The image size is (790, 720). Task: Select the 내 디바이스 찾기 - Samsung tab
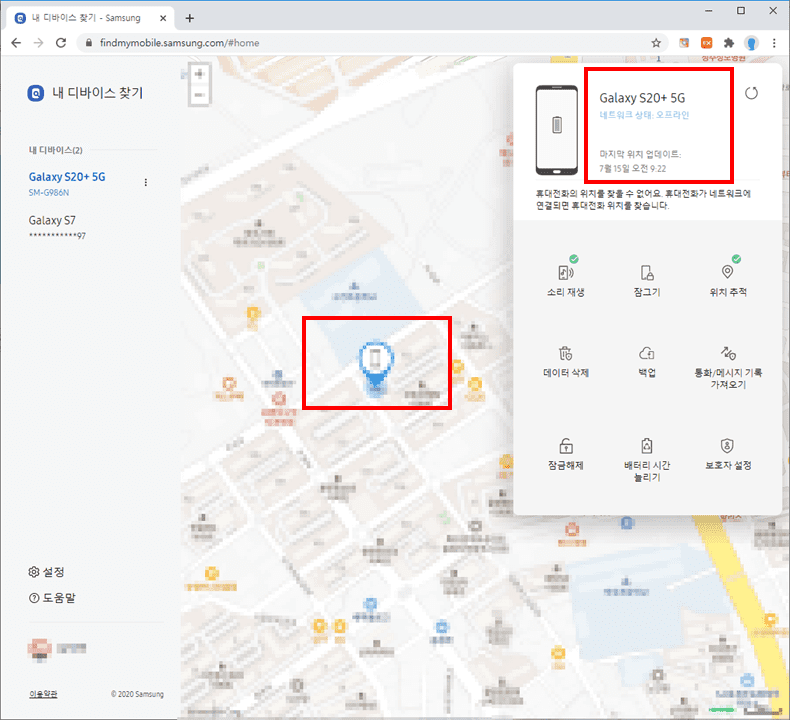[91, 18]
